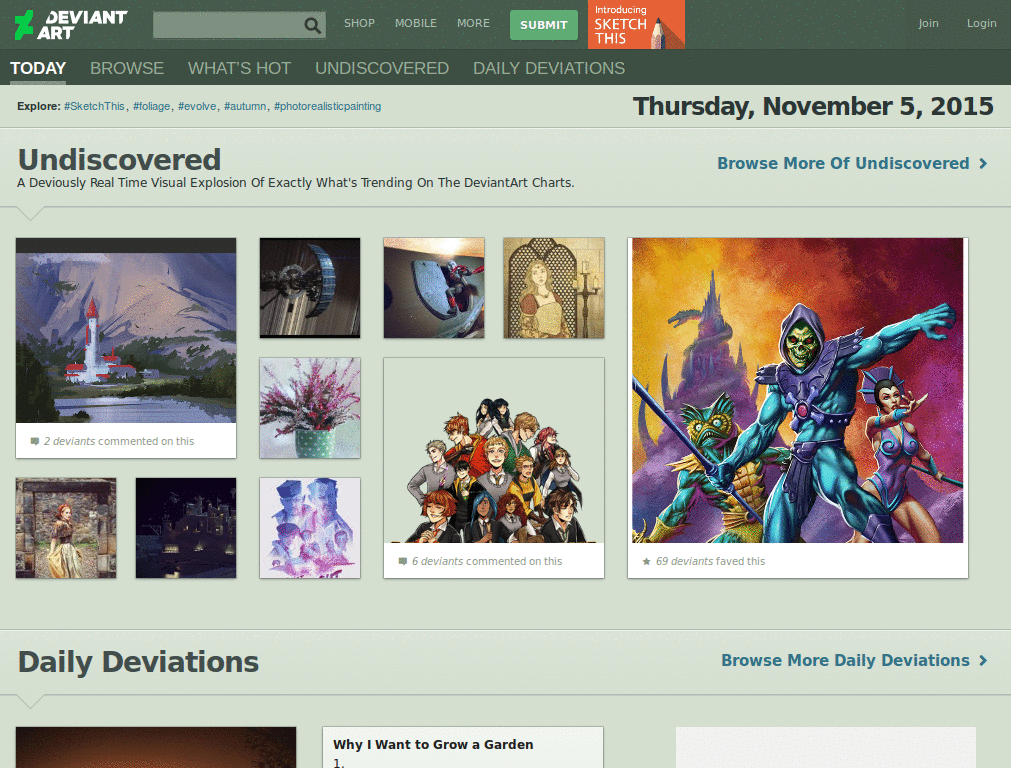
Task: Click Browse More Of Undiscovered link
Action: pyautogui.click(x=842, y=163)
